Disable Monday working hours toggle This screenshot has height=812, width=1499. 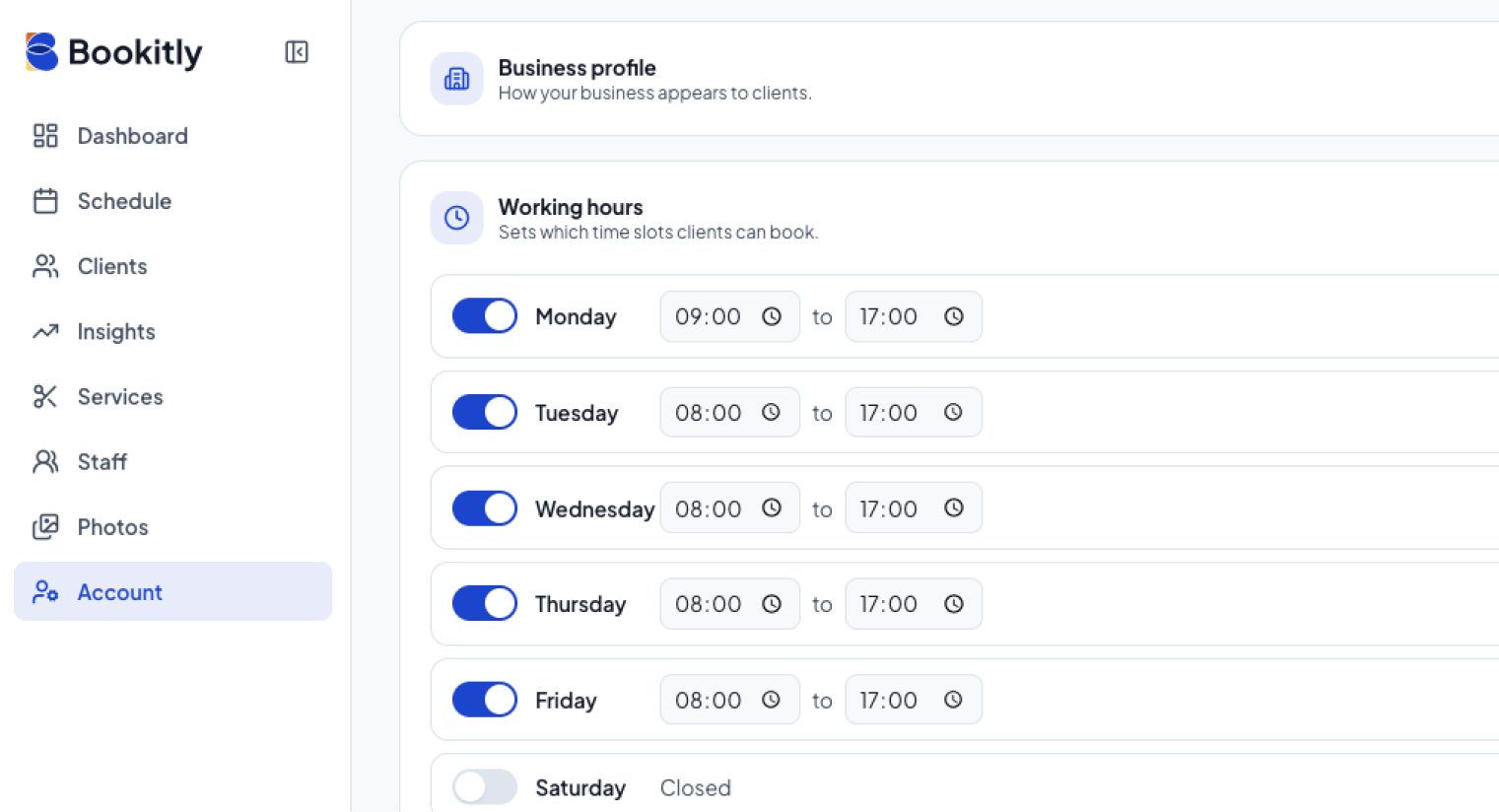485,316
